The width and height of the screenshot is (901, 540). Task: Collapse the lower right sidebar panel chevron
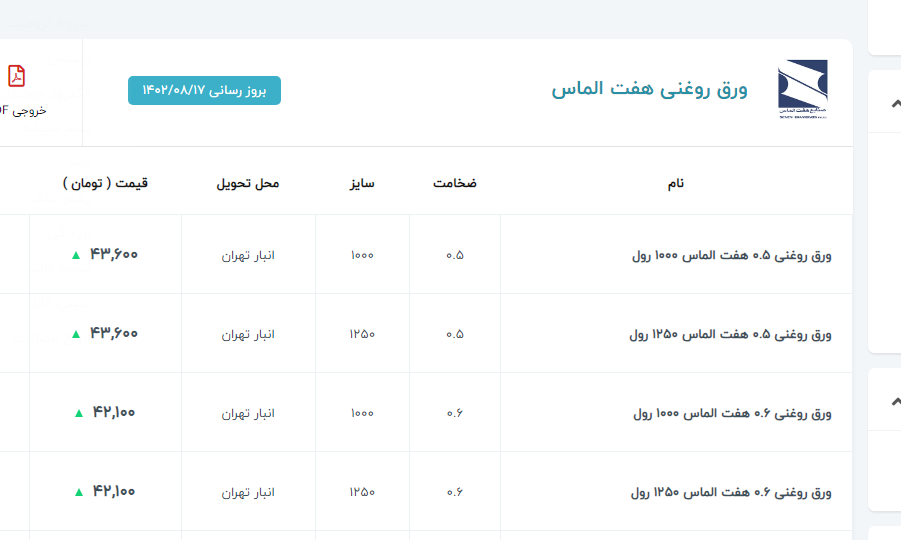point(895,400)
